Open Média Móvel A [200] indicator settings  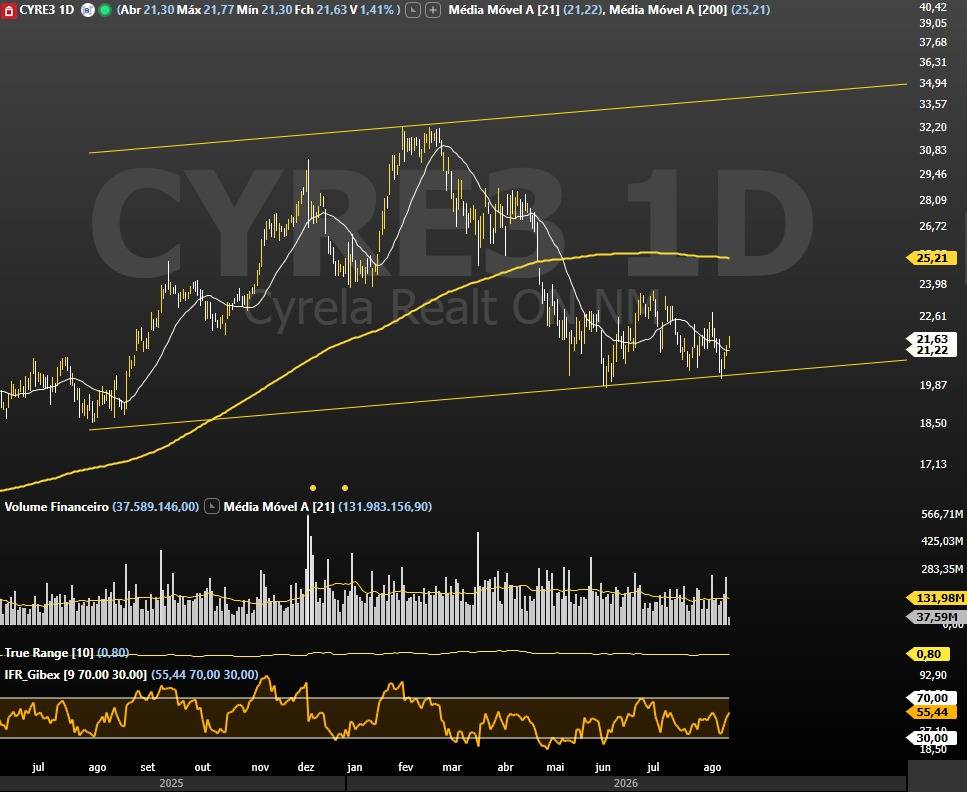point(668,10)
